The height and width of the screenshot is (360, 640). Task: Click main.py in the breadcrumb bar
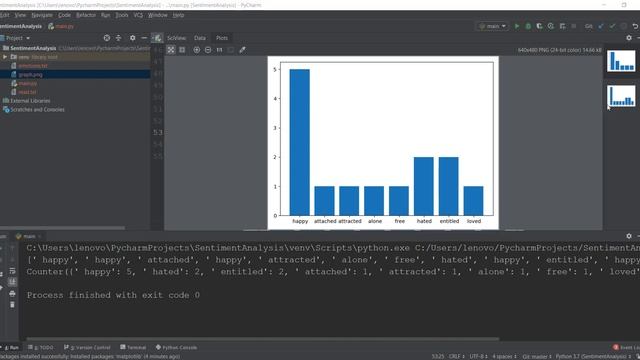pos(61,26)
